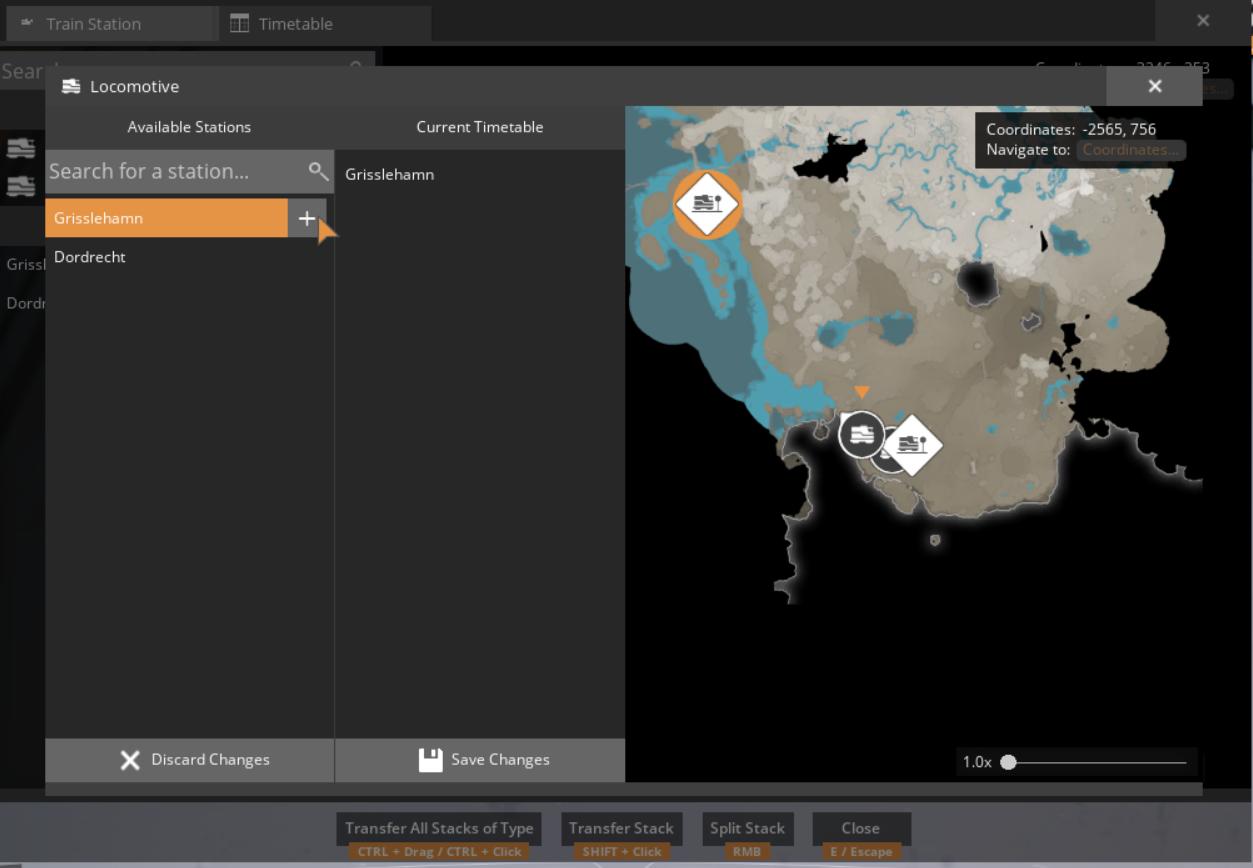Viewport: 1253px width, 868px height.
Task: Click the Locomotive window title icon
Action: 71,87
